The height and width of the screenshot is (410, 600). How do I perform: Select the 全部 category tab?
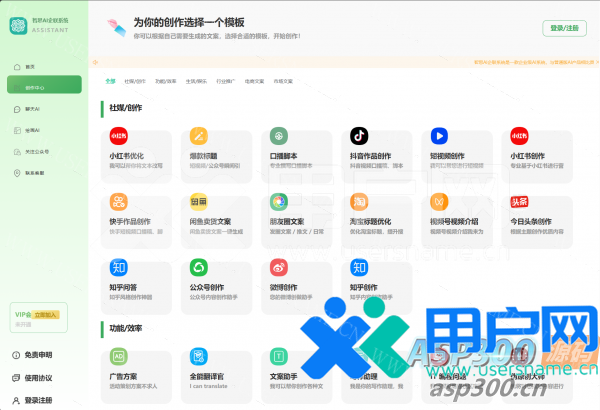click(x=110, y=79)
